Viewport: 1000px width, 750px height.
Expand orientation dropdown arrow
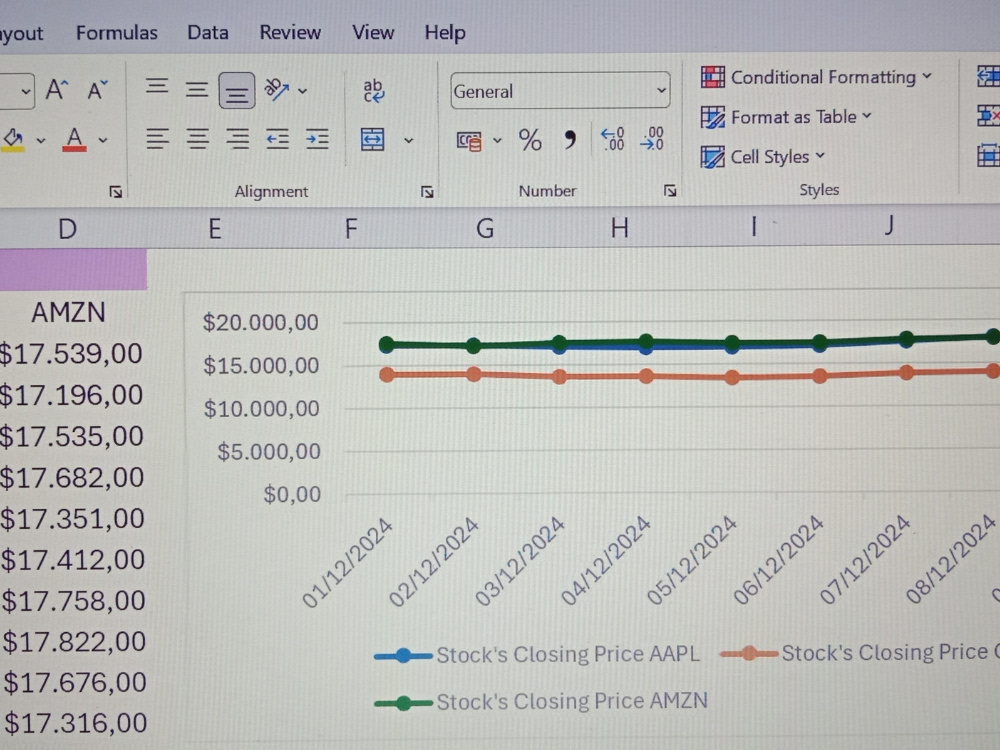(302, 91)
